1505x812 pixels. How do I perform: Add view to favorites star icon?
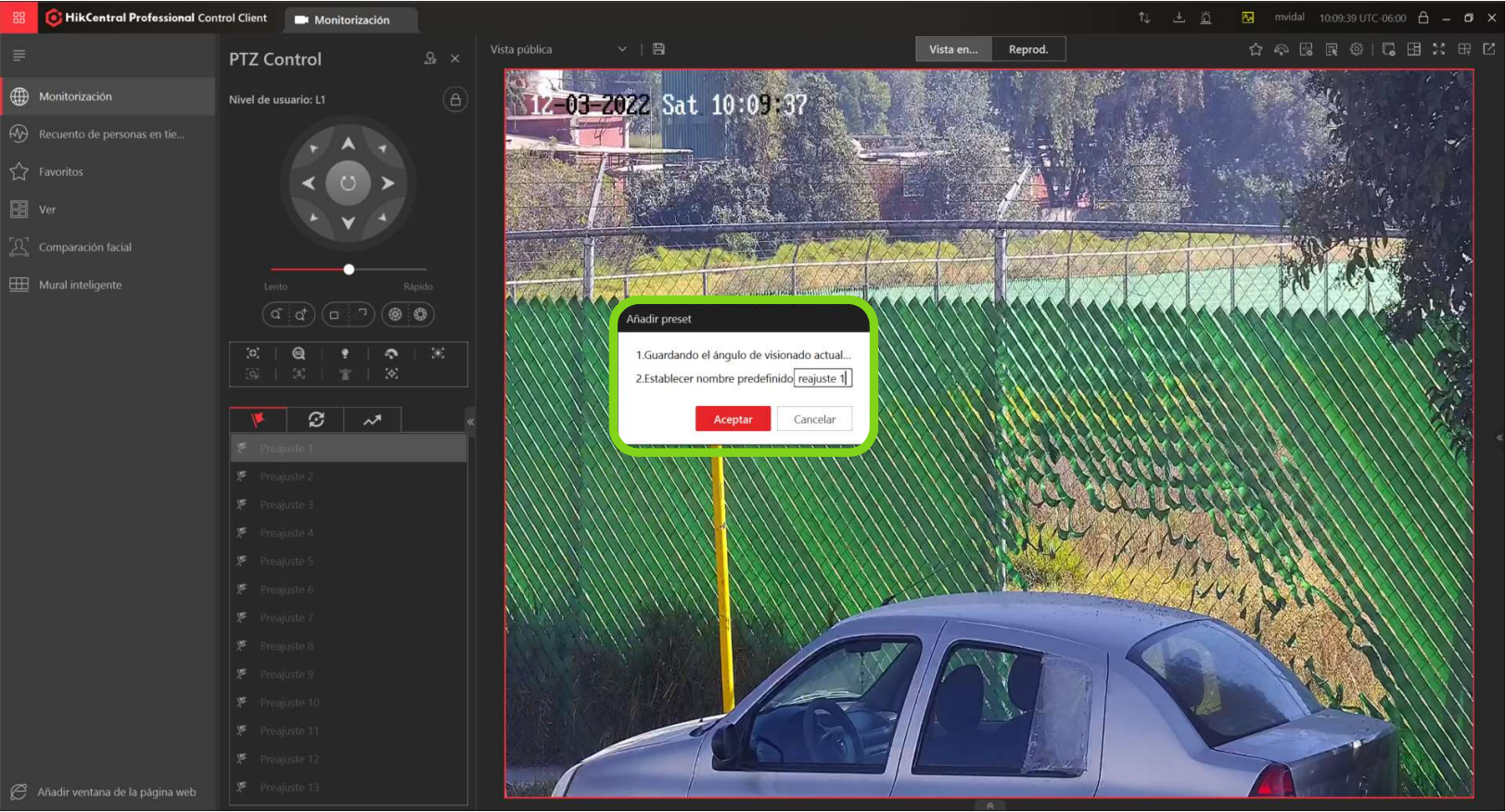(x=1256, y=49)
